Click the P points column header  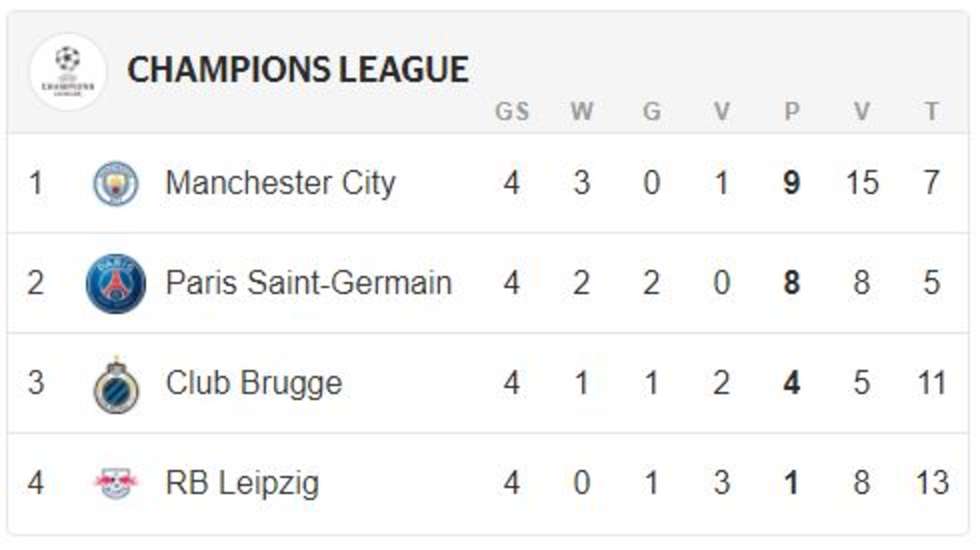coord(792,111)
